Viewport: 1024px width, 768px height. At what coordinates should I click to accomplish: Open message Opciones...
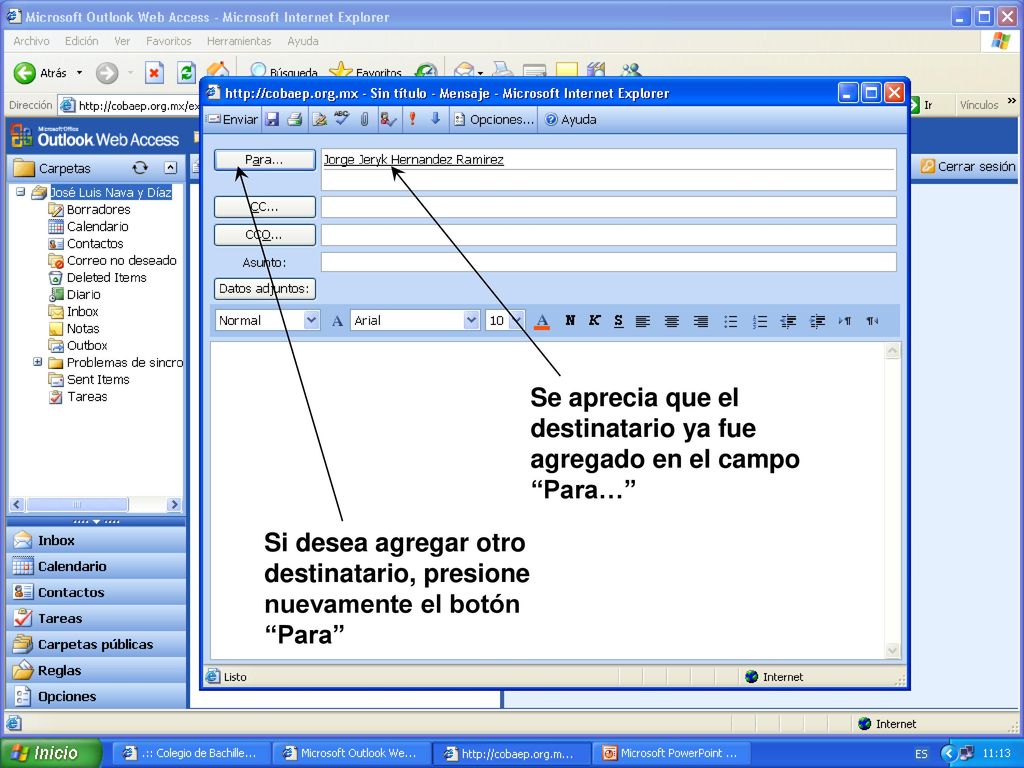point(494,120)
